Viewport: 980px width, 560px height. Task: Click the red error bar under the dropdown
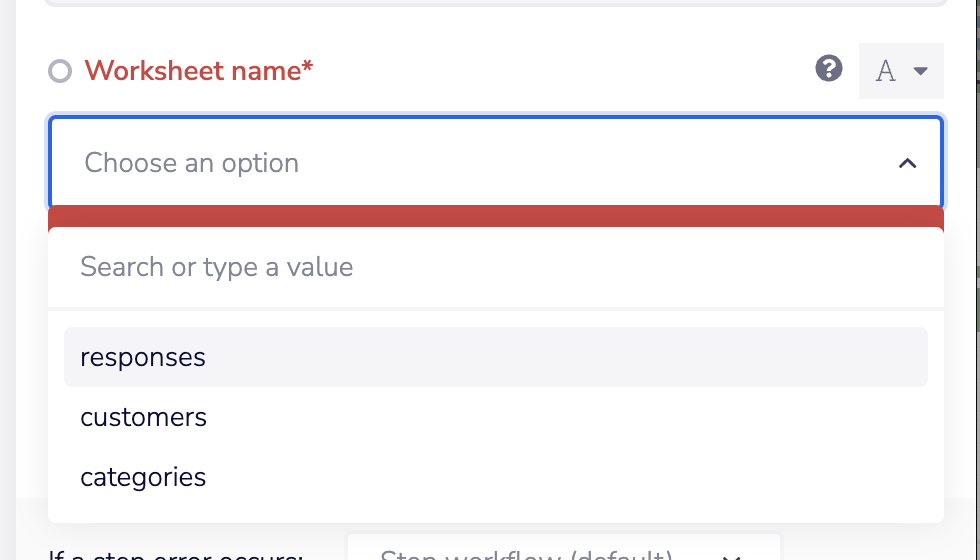pos(495,217)
